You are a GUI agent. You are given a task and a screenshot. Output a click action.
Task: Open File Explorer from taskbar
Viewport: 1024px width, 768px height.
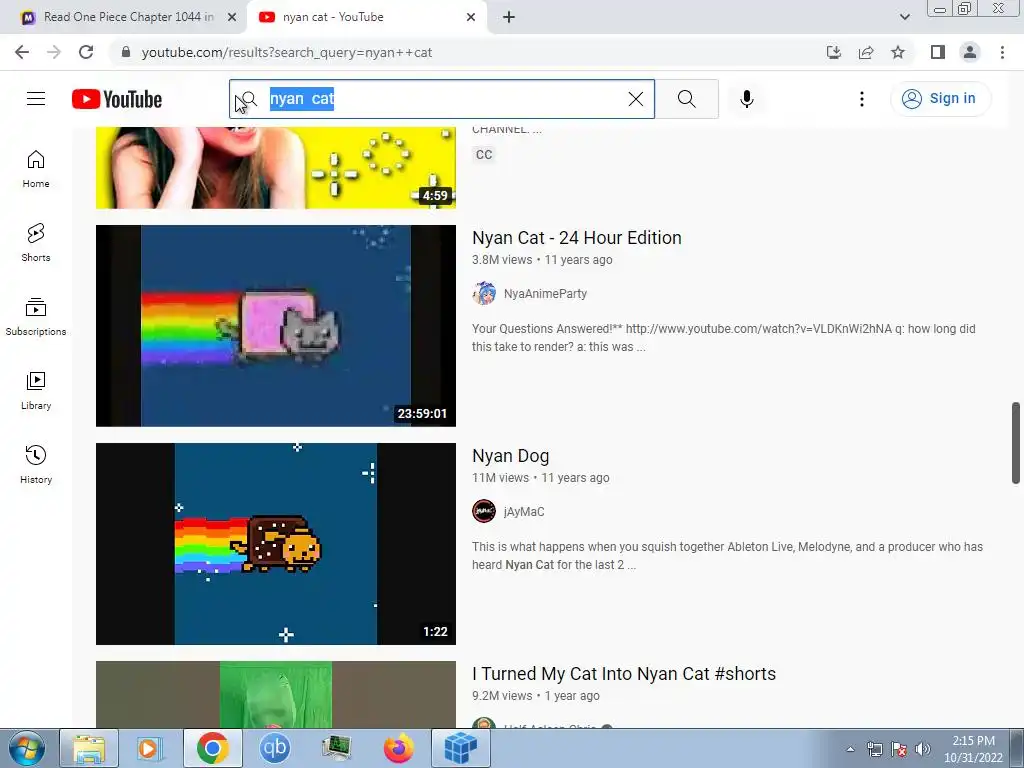click(89, 748)
